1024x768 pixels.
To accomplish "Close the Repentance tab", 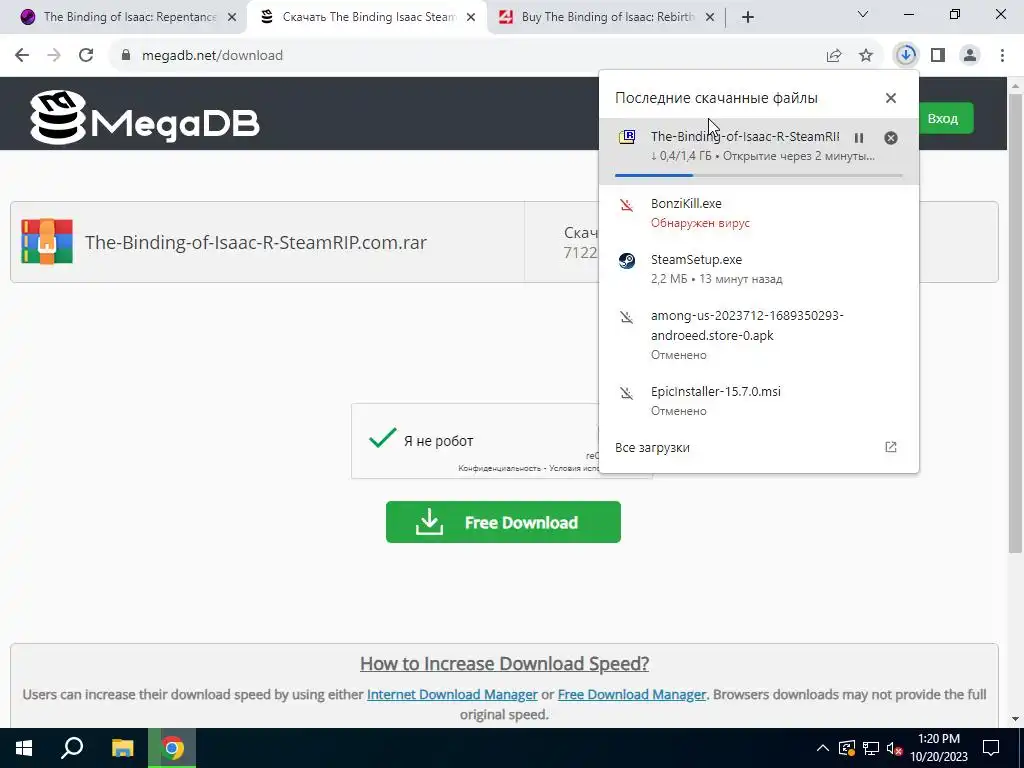I will [232, 17].
